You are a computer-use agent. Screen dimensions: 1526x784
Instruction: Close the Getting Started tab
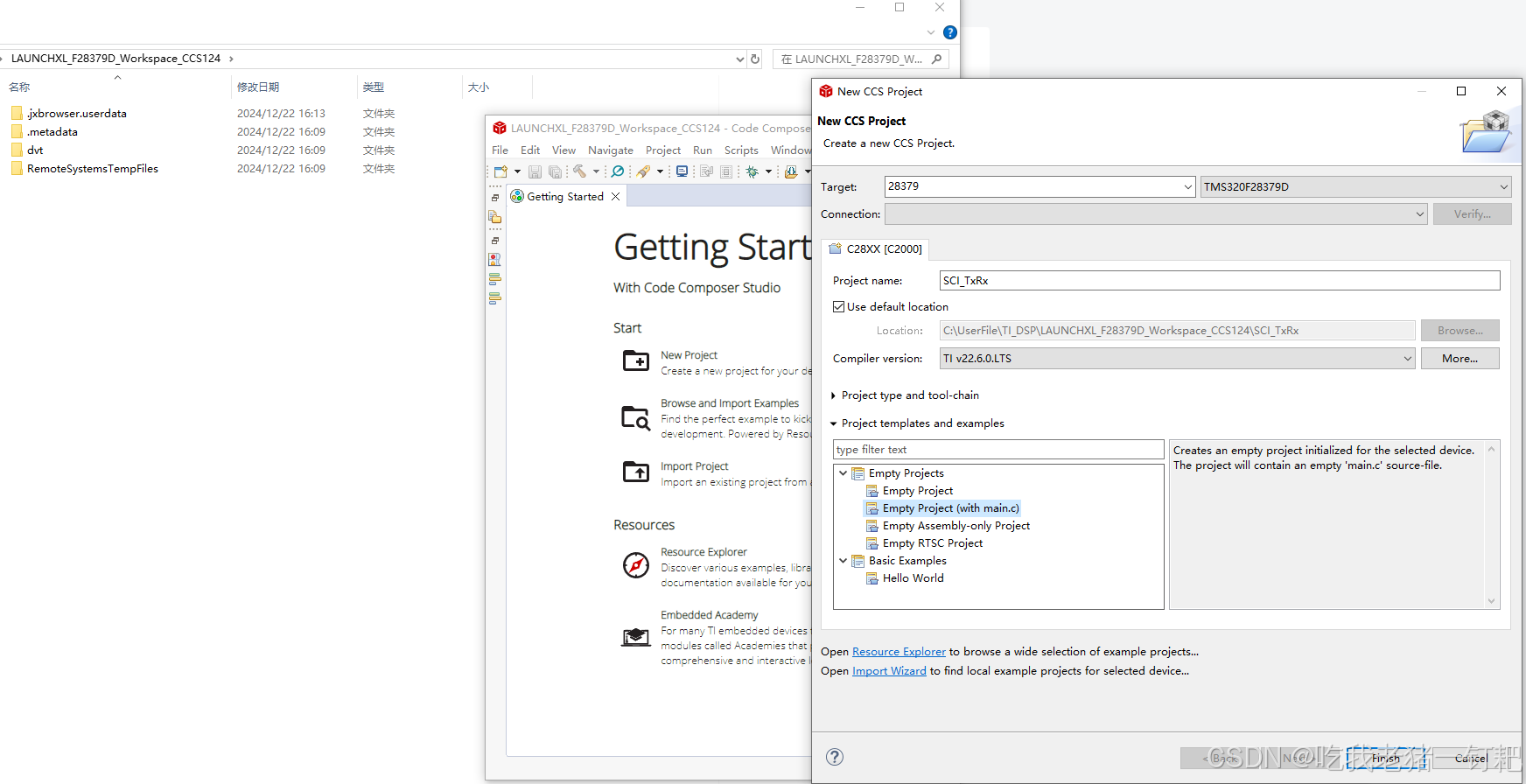(x=616, y=196)
